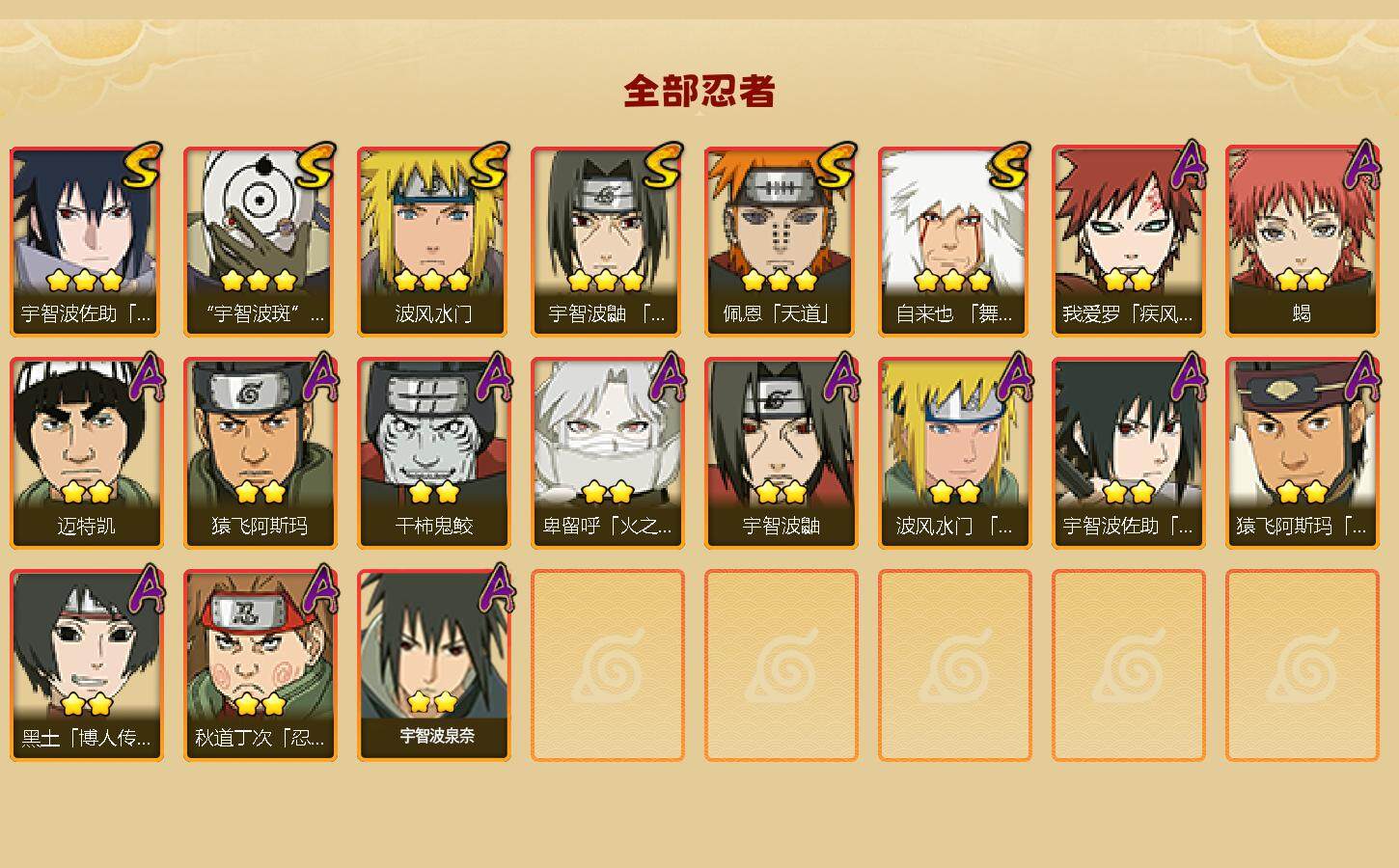This screenshot has height=868, width=1399.
Task: Click the 全部忍者 heading
Action: pos(699,92)
